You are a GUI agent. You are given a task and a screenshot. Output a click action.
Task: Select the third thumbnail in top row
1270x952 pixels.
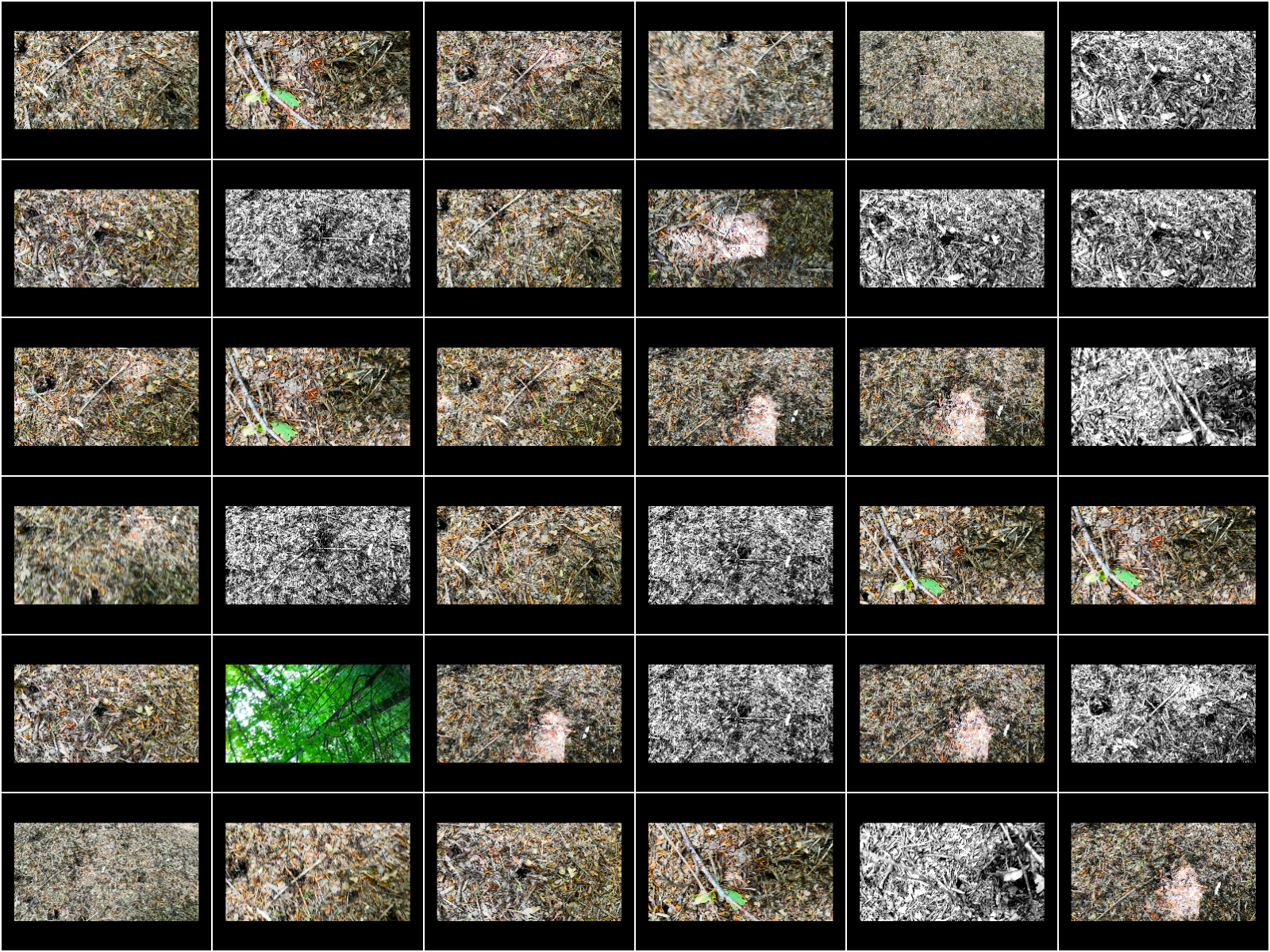coord(529,80)
